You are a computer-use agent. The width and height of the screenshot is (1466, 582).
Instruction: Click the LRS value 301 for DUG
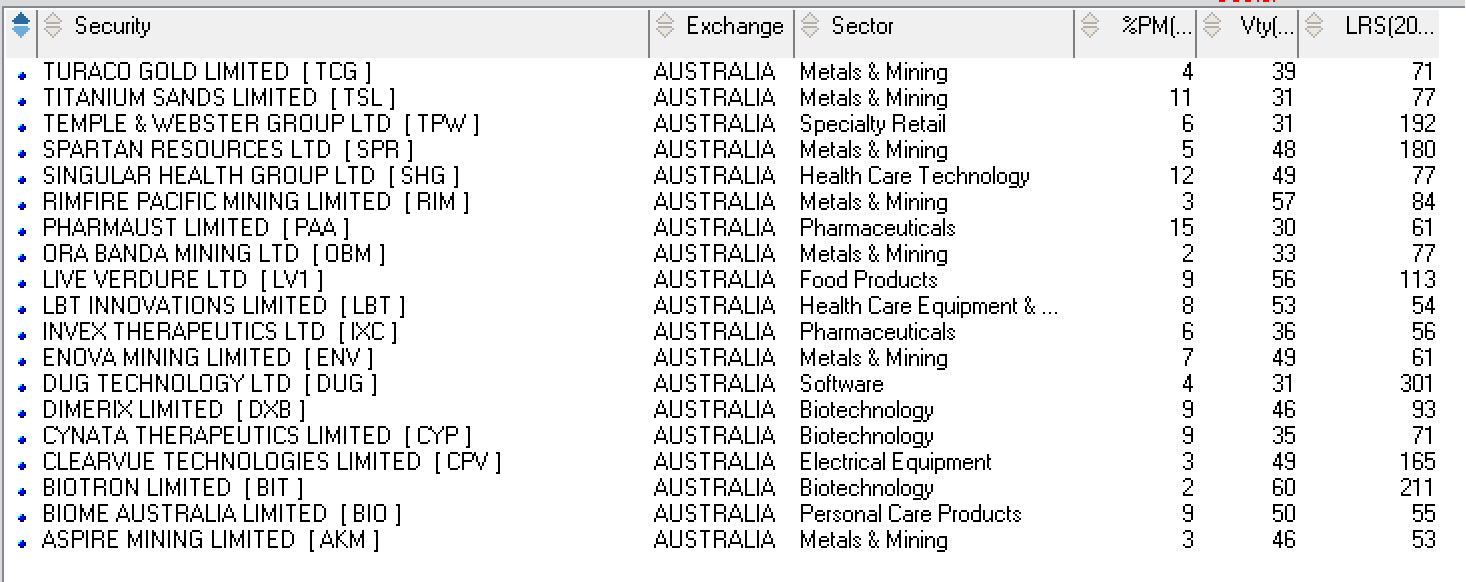point(1417,384)
